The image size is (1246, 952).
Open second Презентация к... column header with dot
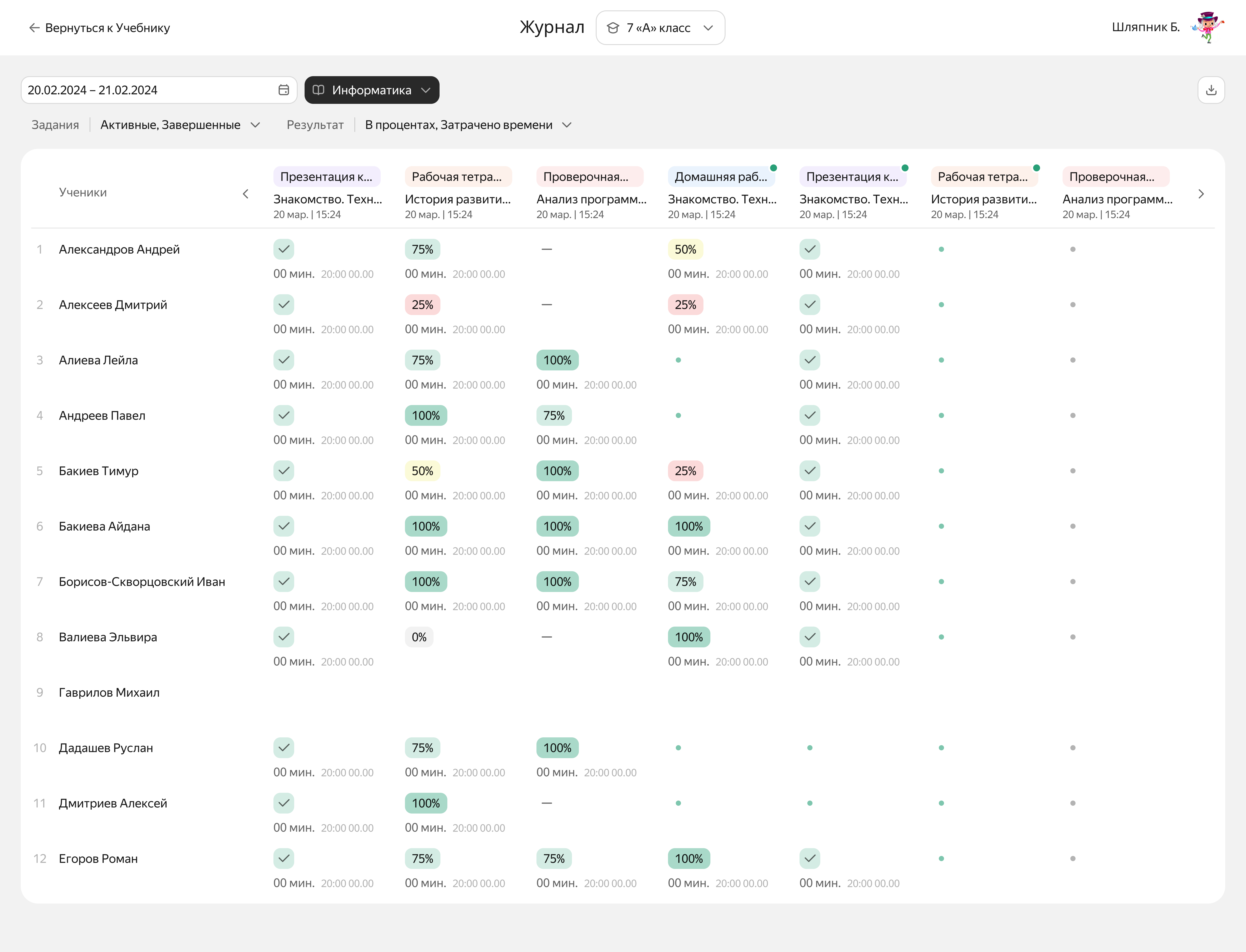coord(852,177)
